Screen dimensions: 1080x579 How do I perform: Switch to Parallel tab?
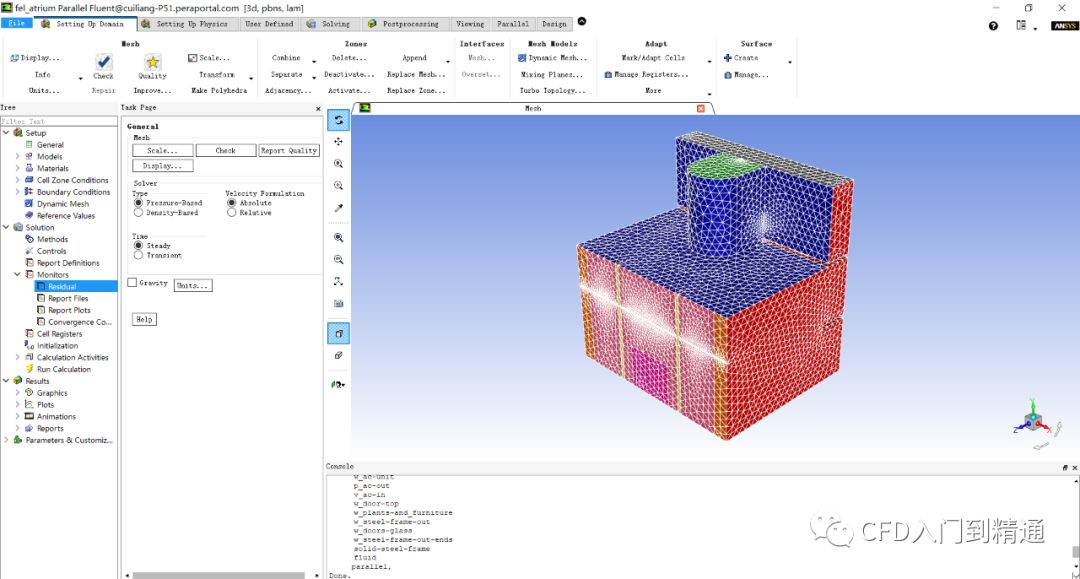pos(513,23)
